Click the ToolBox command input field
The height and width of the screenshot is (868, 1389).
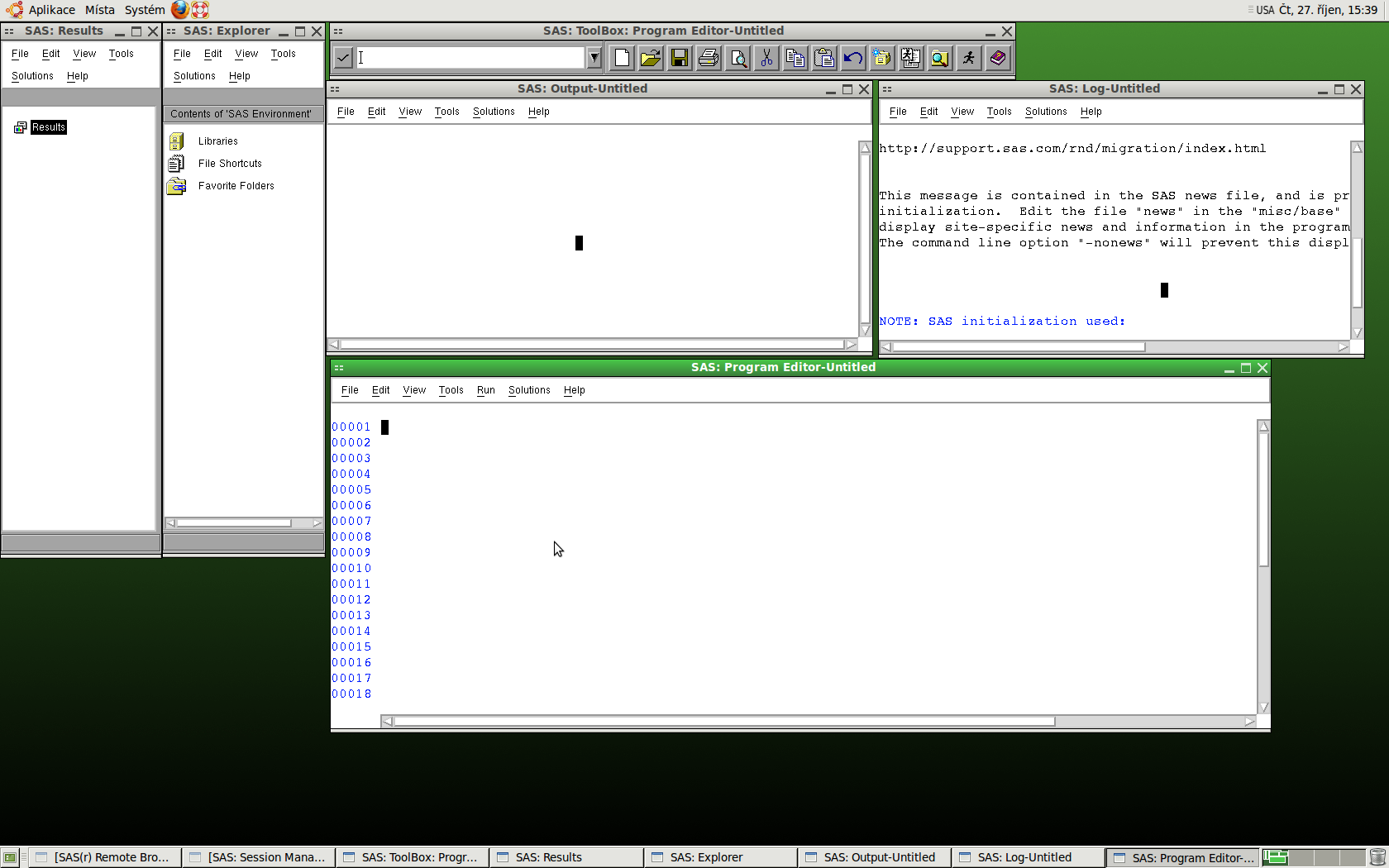pos(470,58)
